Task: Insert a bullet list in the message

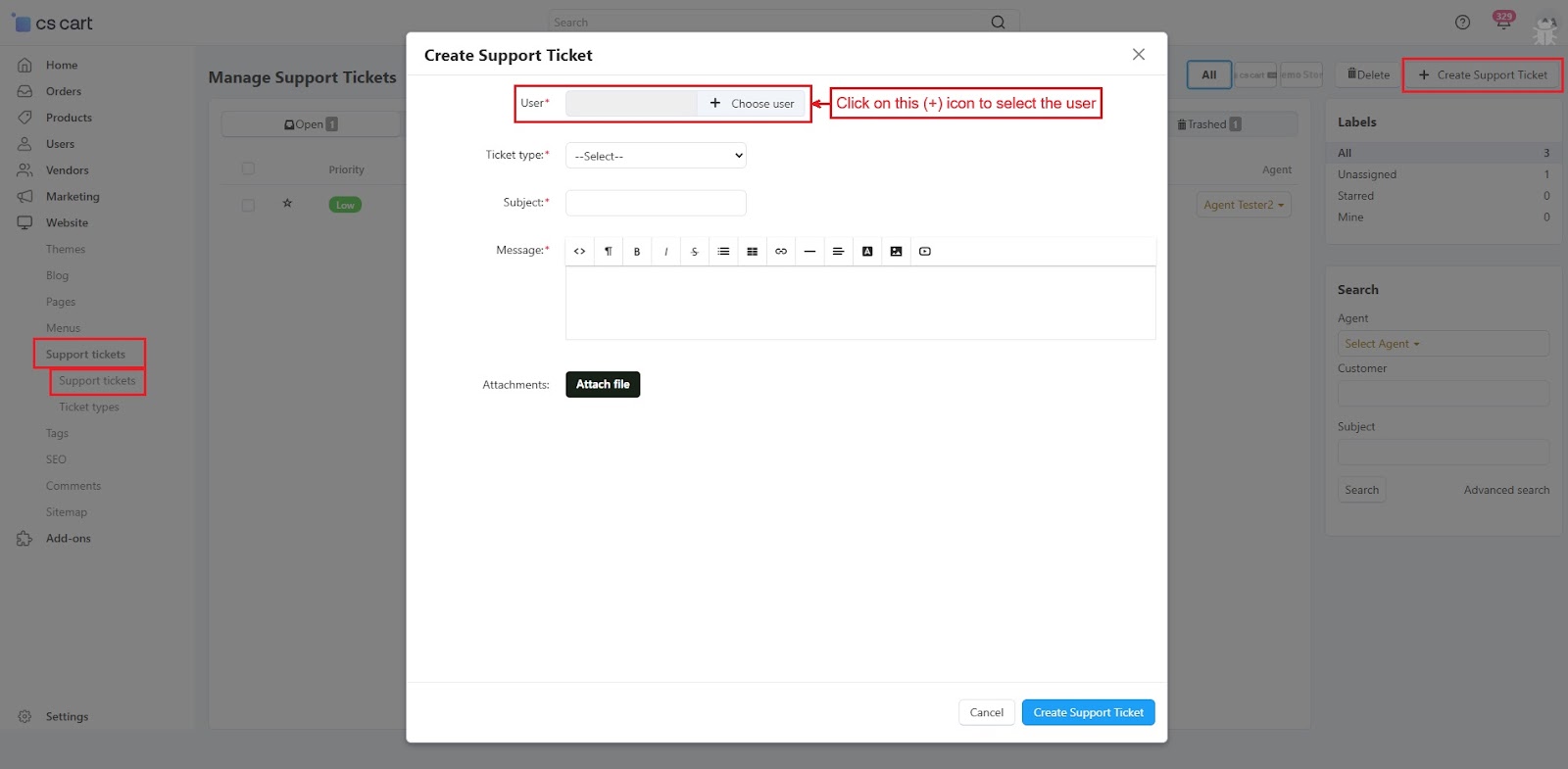Action: point(723,252)
